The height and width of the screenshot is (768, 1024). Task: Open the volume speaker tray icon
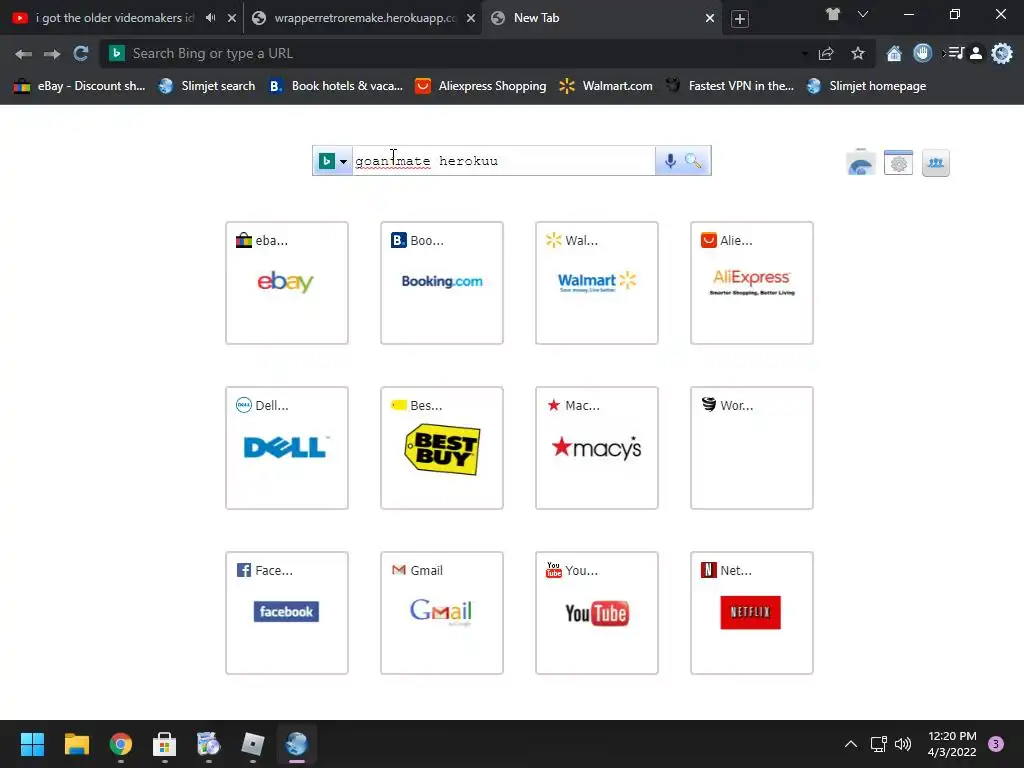pyautogui.click(x=903, y=744)
